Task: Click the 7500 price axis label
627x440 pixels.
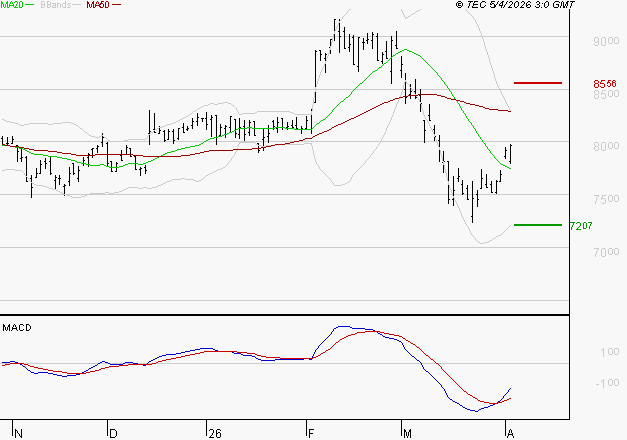Action: [606, 199]
